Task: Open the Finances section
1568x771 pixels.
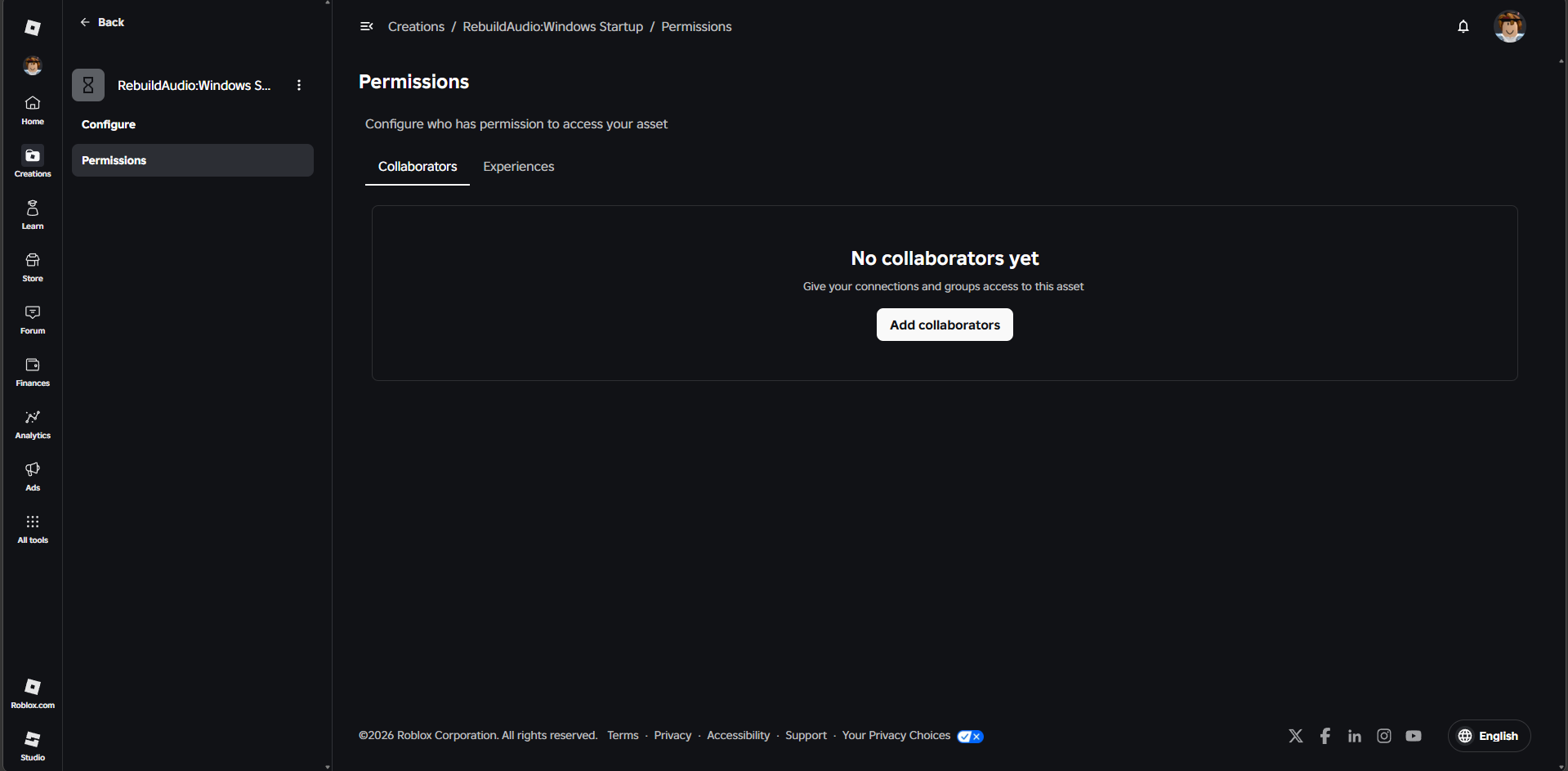Action: pos(33,372)
